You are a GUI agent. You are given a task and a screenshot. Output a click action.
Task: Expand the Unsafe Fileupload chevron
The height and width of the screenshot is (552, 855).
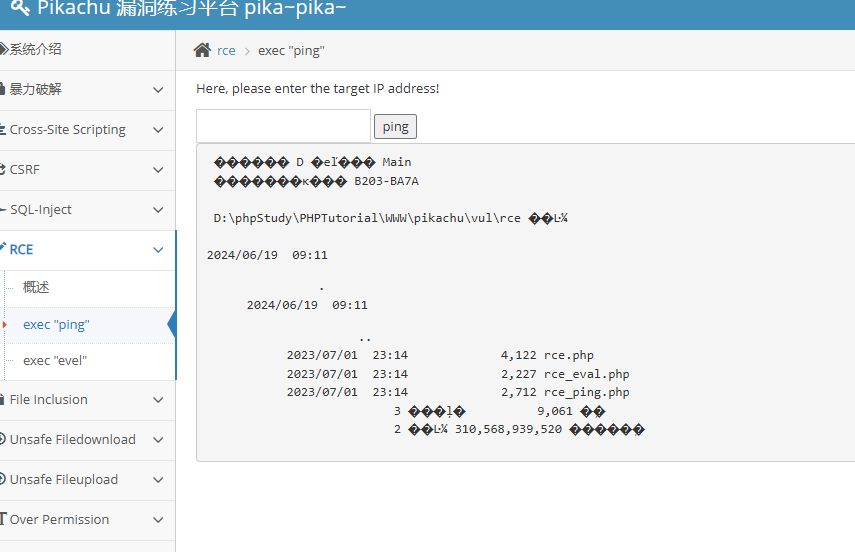[158, 480]
